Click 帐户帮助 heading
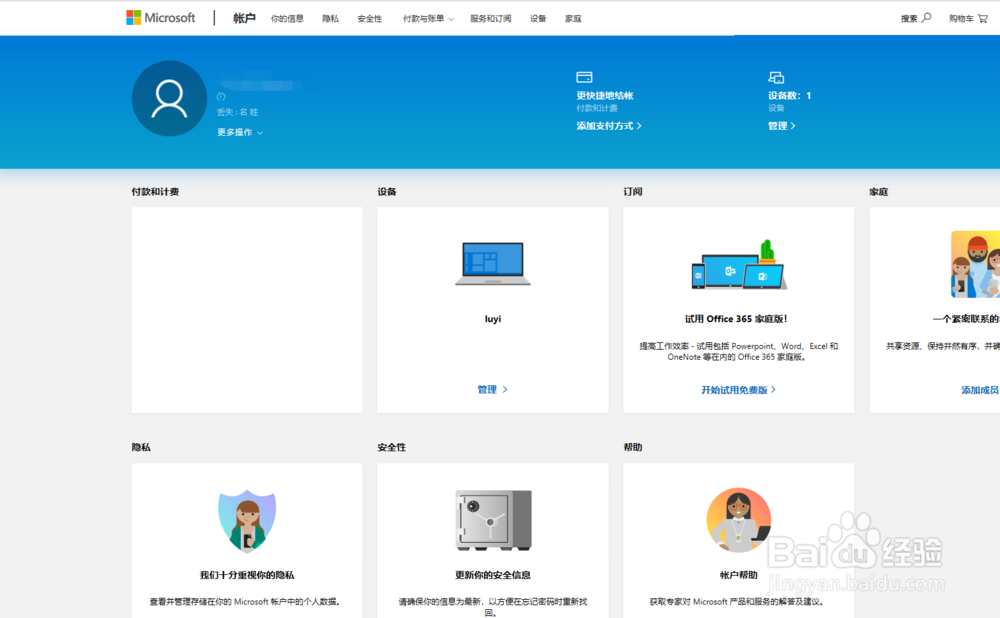This screenshot has height=618, width=1000. [x=739, y=575]
